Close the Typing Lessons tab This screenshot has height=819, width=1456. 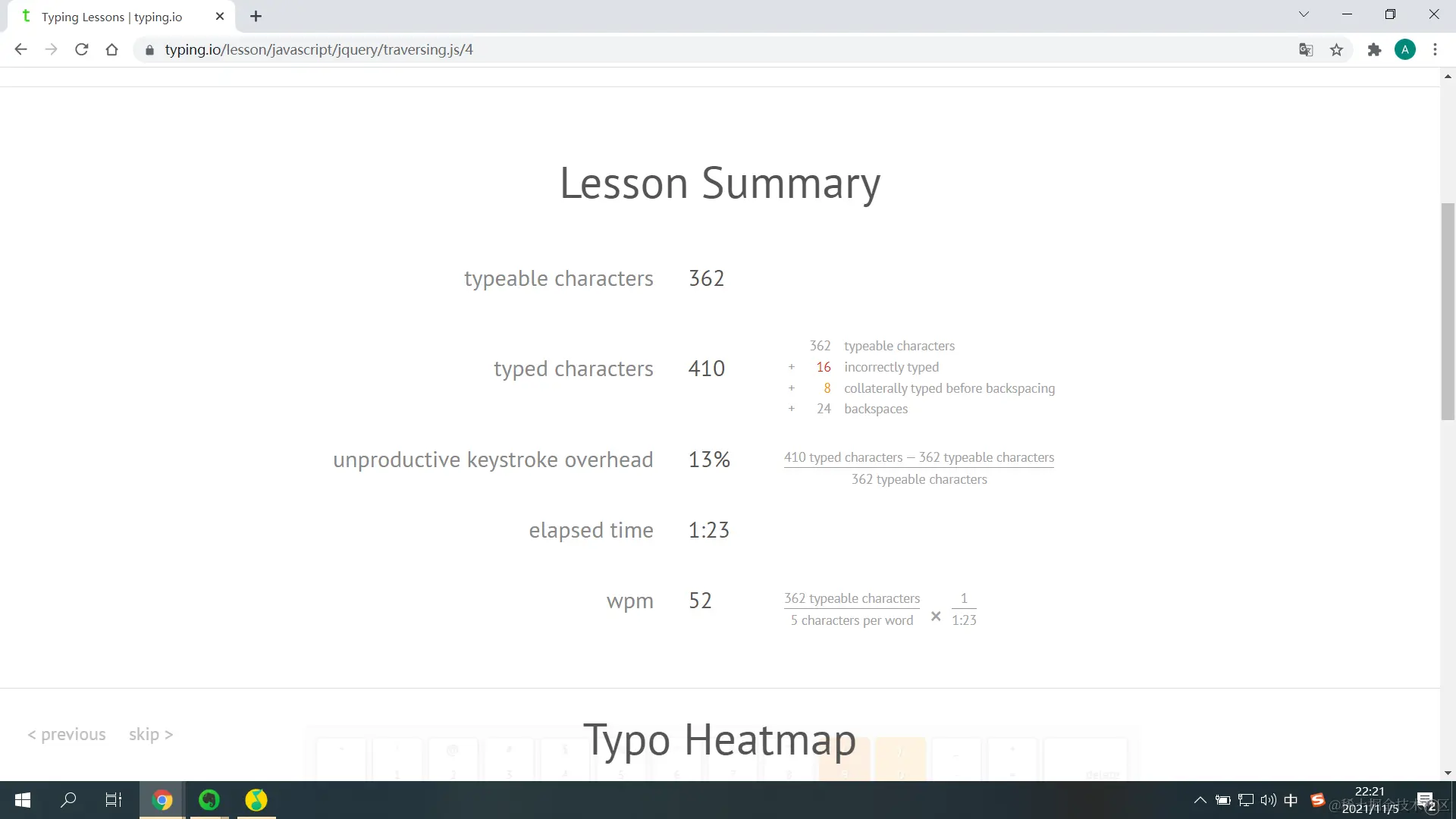[220, 16]
